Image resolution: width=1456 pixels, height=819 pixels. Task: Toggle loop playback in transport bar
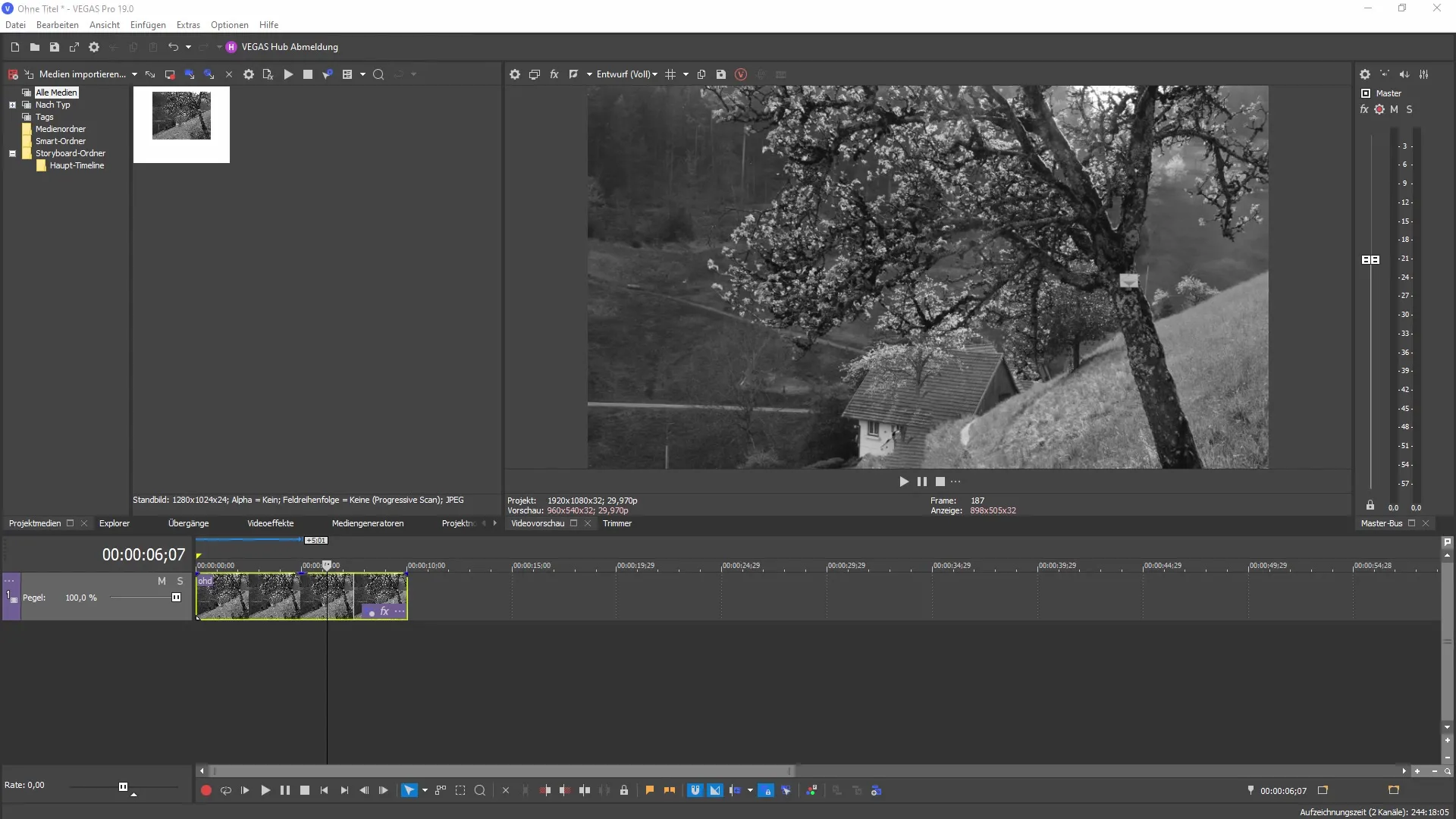225,791
